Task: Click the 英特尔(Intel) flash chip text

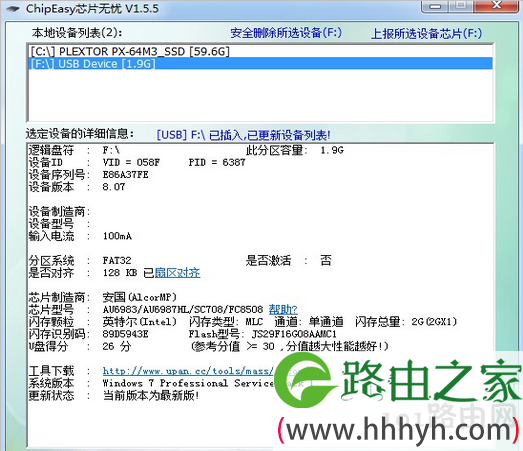Action: point(140,322)
